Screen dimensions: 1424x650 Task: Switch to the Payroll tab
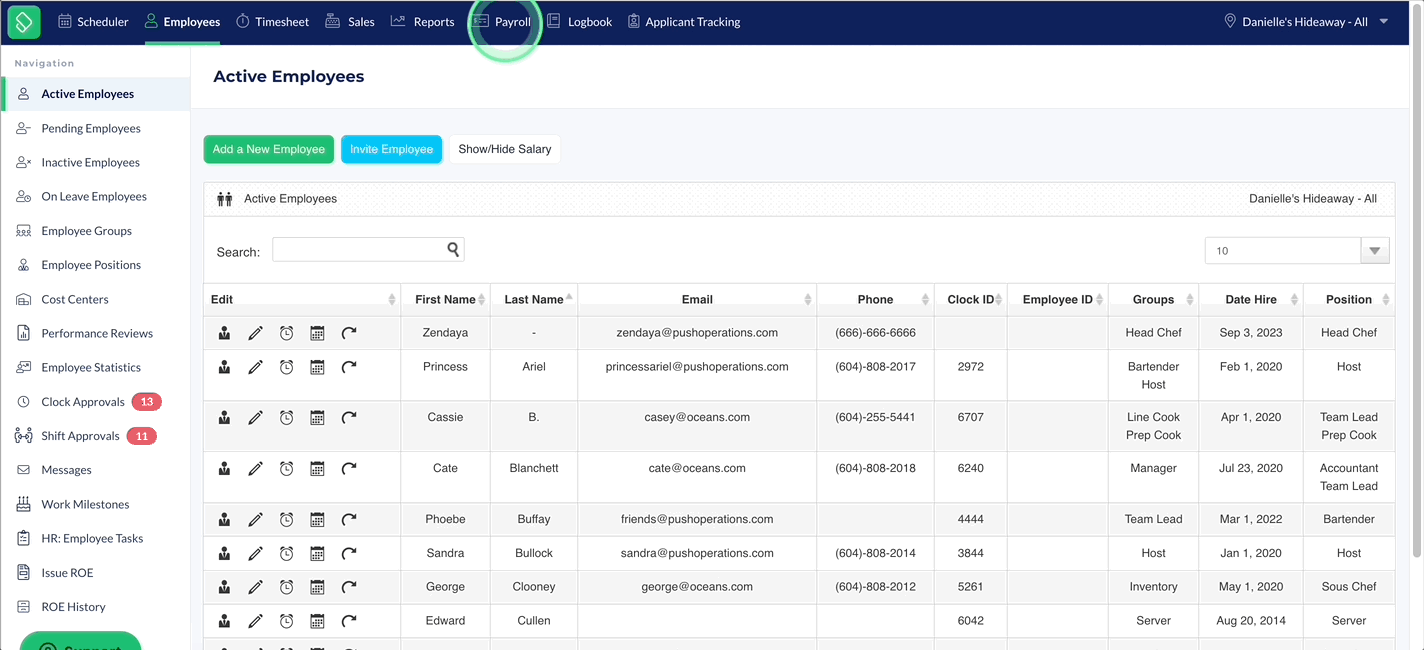click(502, 21)
